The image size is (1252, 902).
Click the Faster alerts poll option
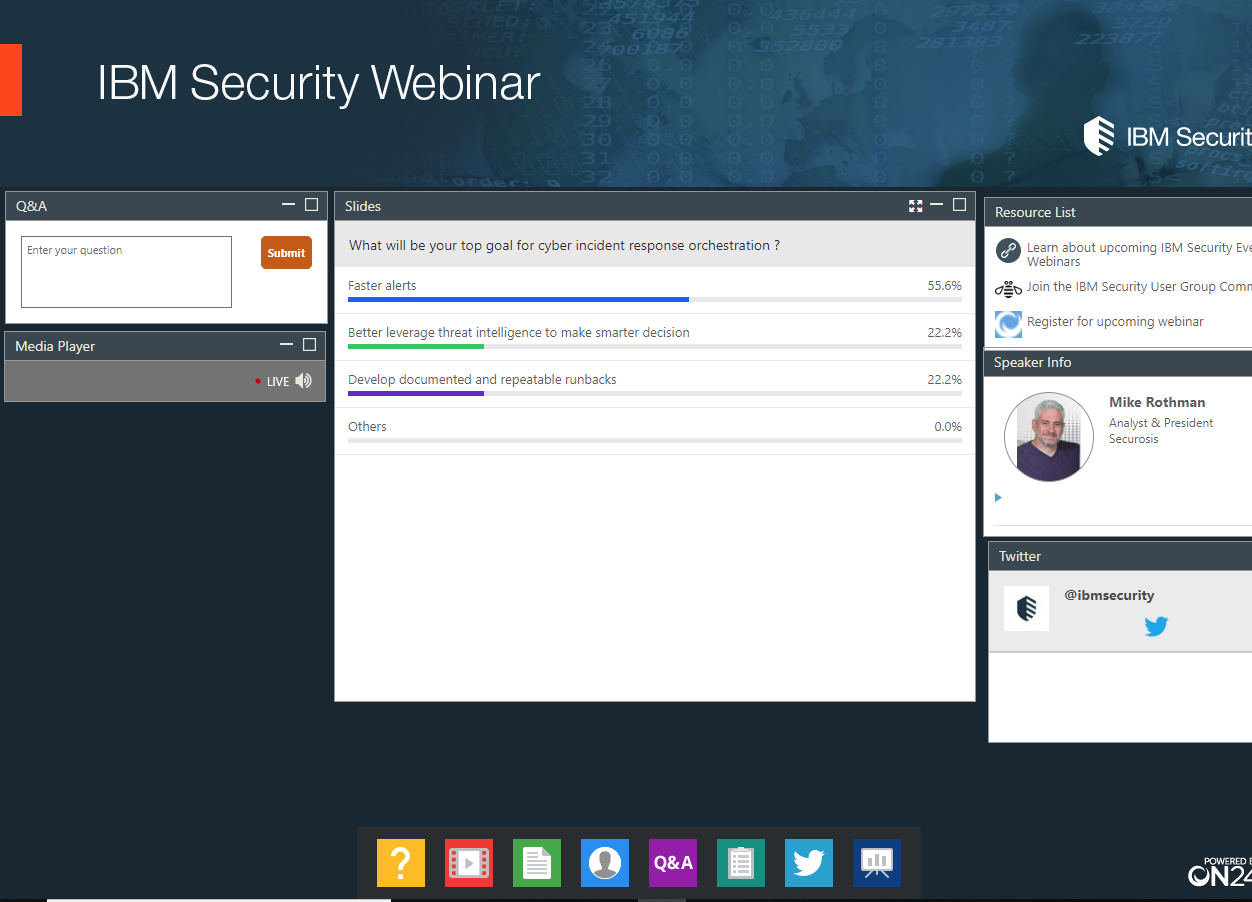pyautogui.click(x=382, y=286)
